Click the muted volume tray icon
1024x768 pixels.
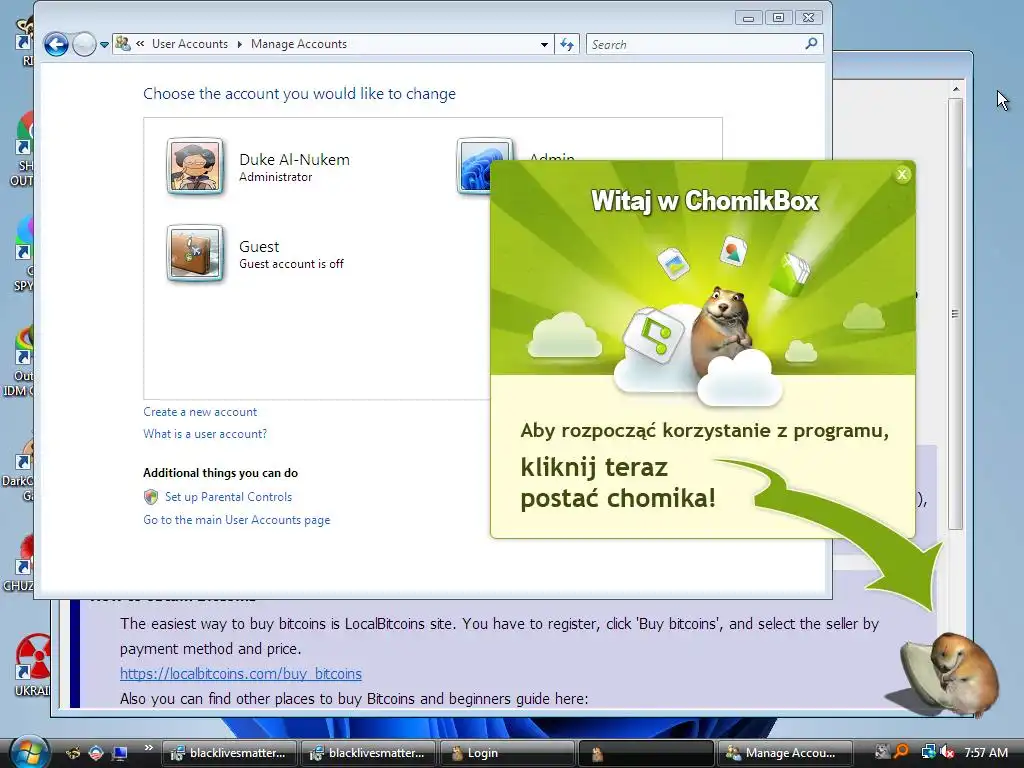(947, 753)
